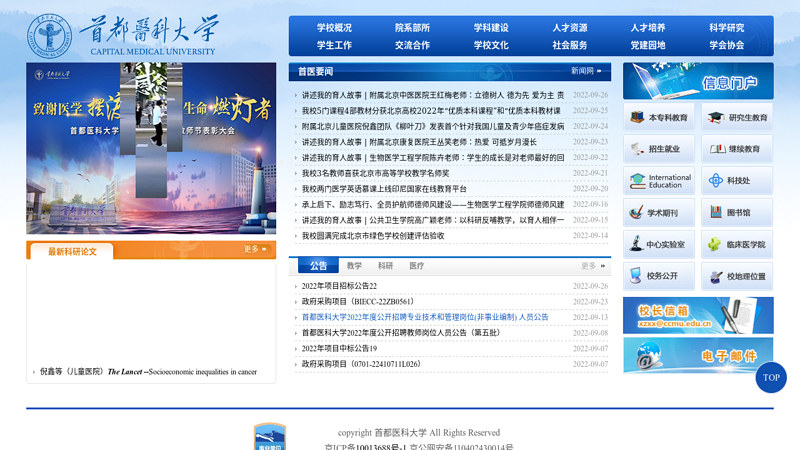Screen dimensions: 800x450
Task: Open the 图书馆 bookshelf icon
Action: click(737, 213)
